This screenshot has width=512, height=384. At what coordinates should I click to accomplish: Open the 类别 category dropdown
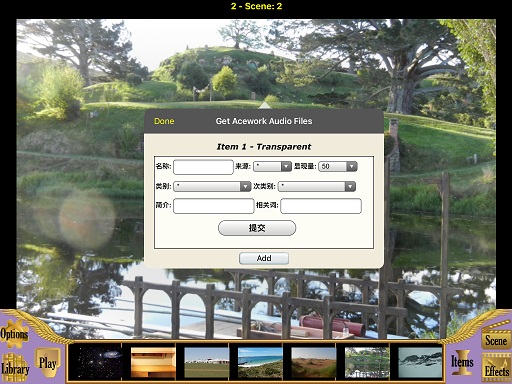point(212,186)
